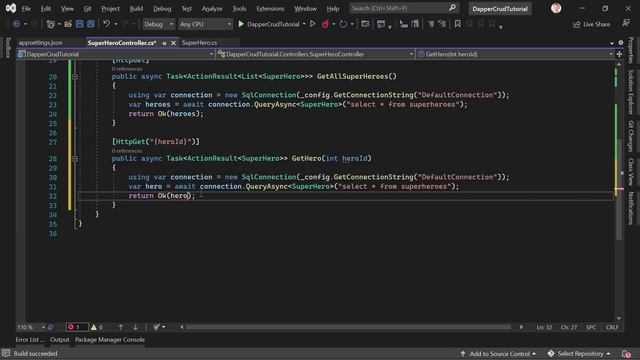The height and width of the screenshot is (360, 640).
Task: Click the Navigate Backward arrow icon
Action: [16, 24]
